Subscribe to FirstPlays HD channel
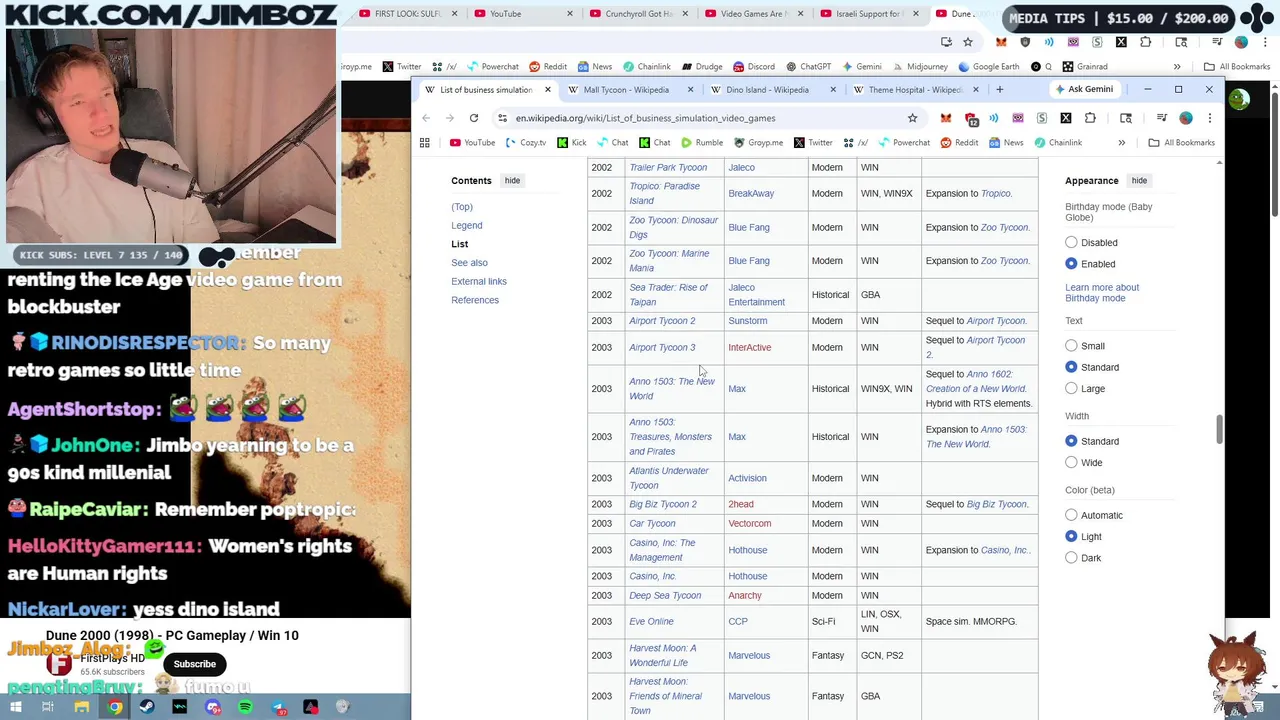 pyautogui.click(x=194, y=664)
